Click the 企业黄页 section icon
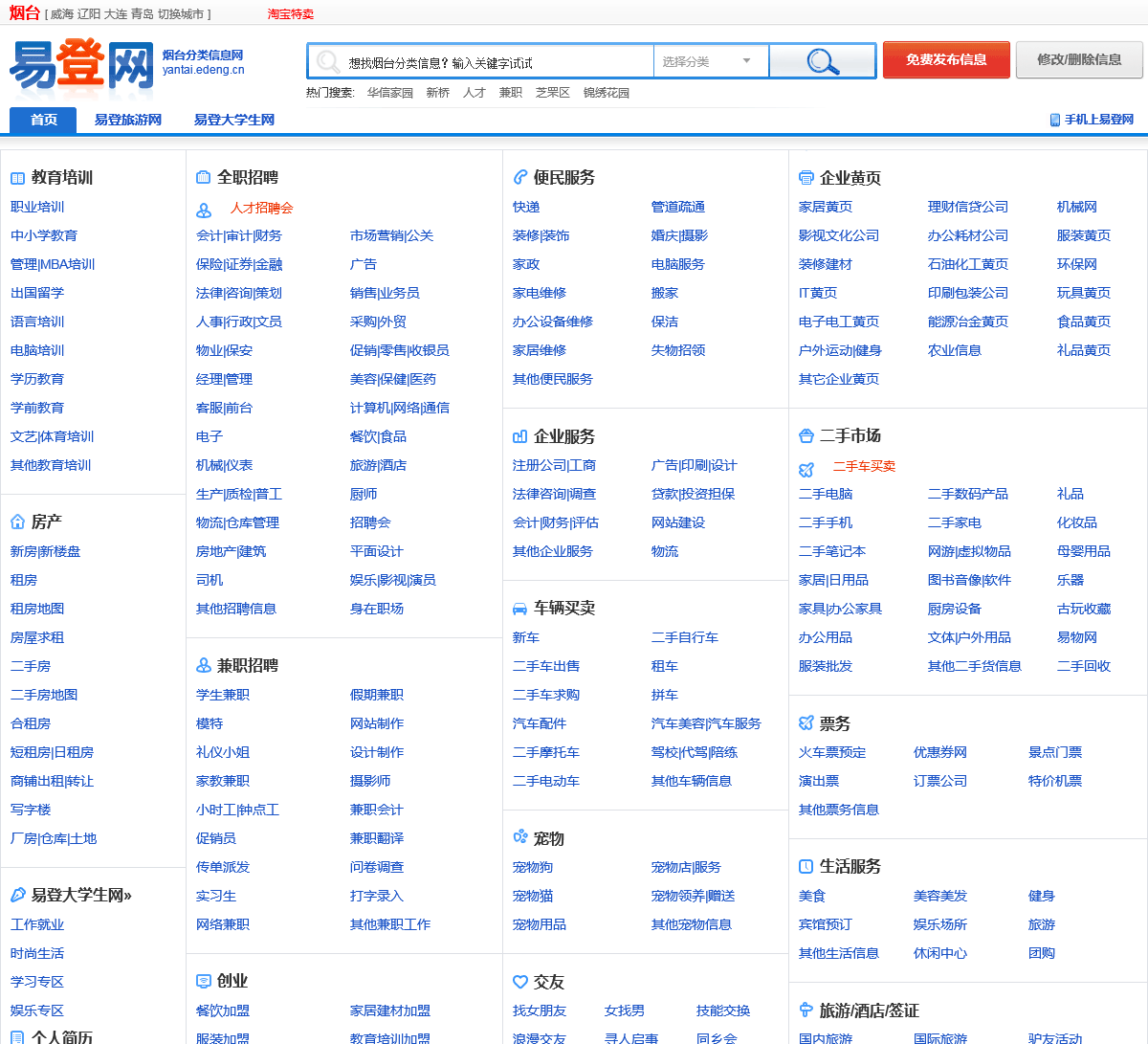 tap(806, 178)
